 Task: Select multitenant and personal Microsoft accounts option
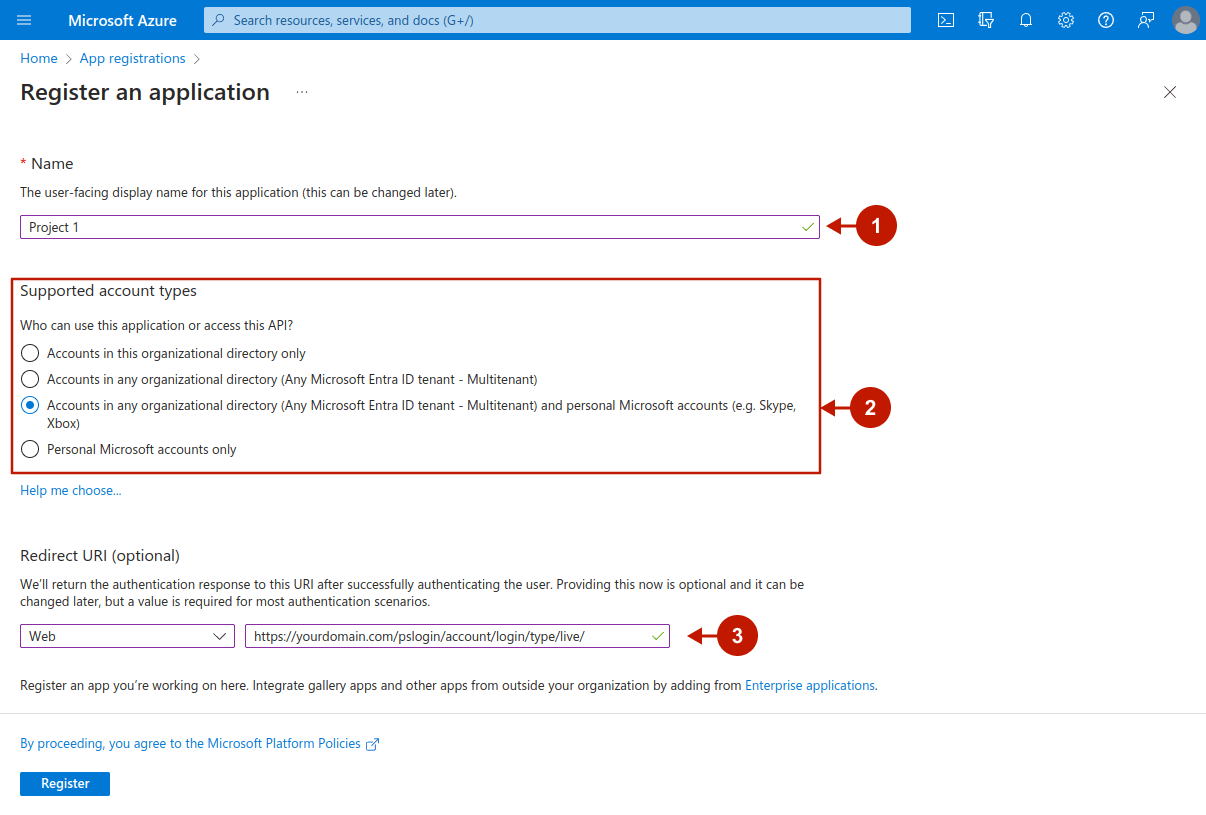click(30, 405)
